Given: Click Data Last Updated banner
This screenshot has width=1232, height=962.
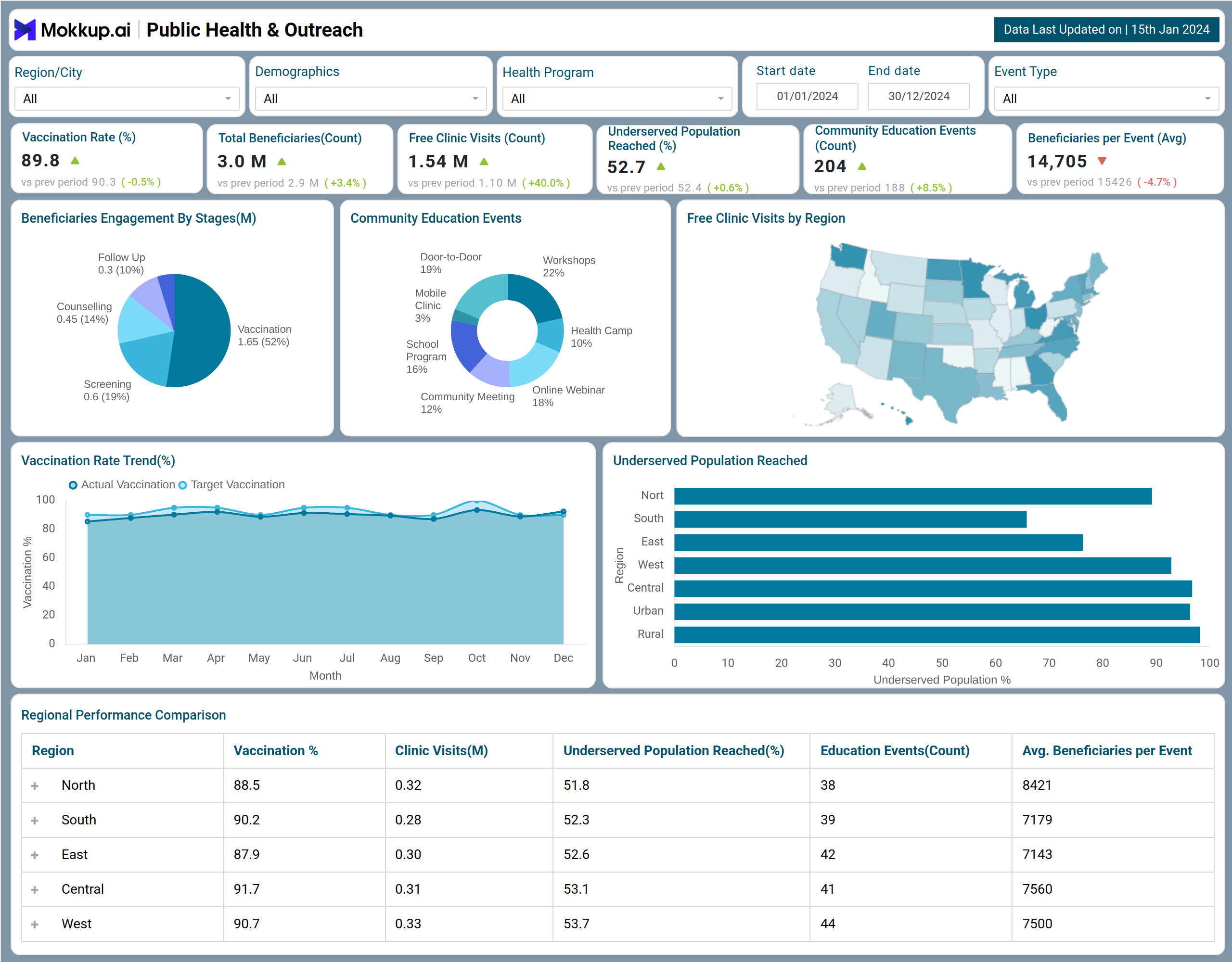Looking at the screenshot, I should [x=1106, y=30].
